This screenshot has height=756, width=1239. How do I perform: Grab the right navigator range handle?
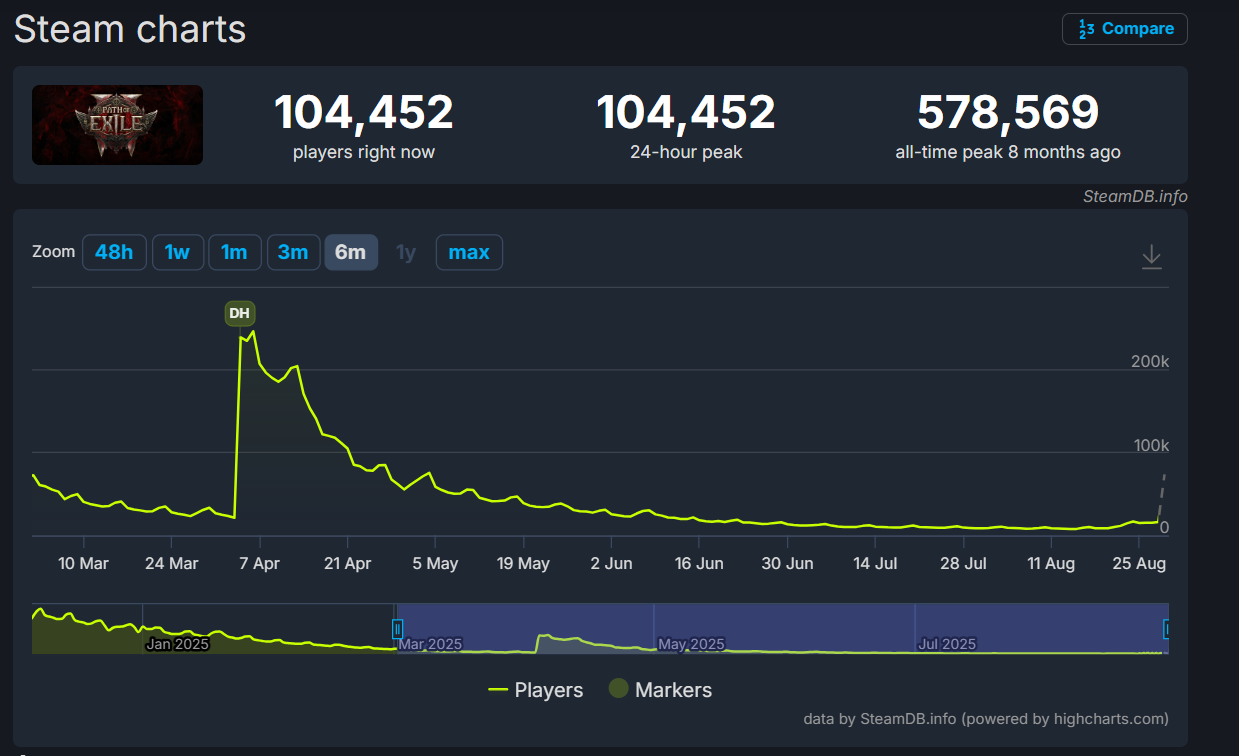1166,629
